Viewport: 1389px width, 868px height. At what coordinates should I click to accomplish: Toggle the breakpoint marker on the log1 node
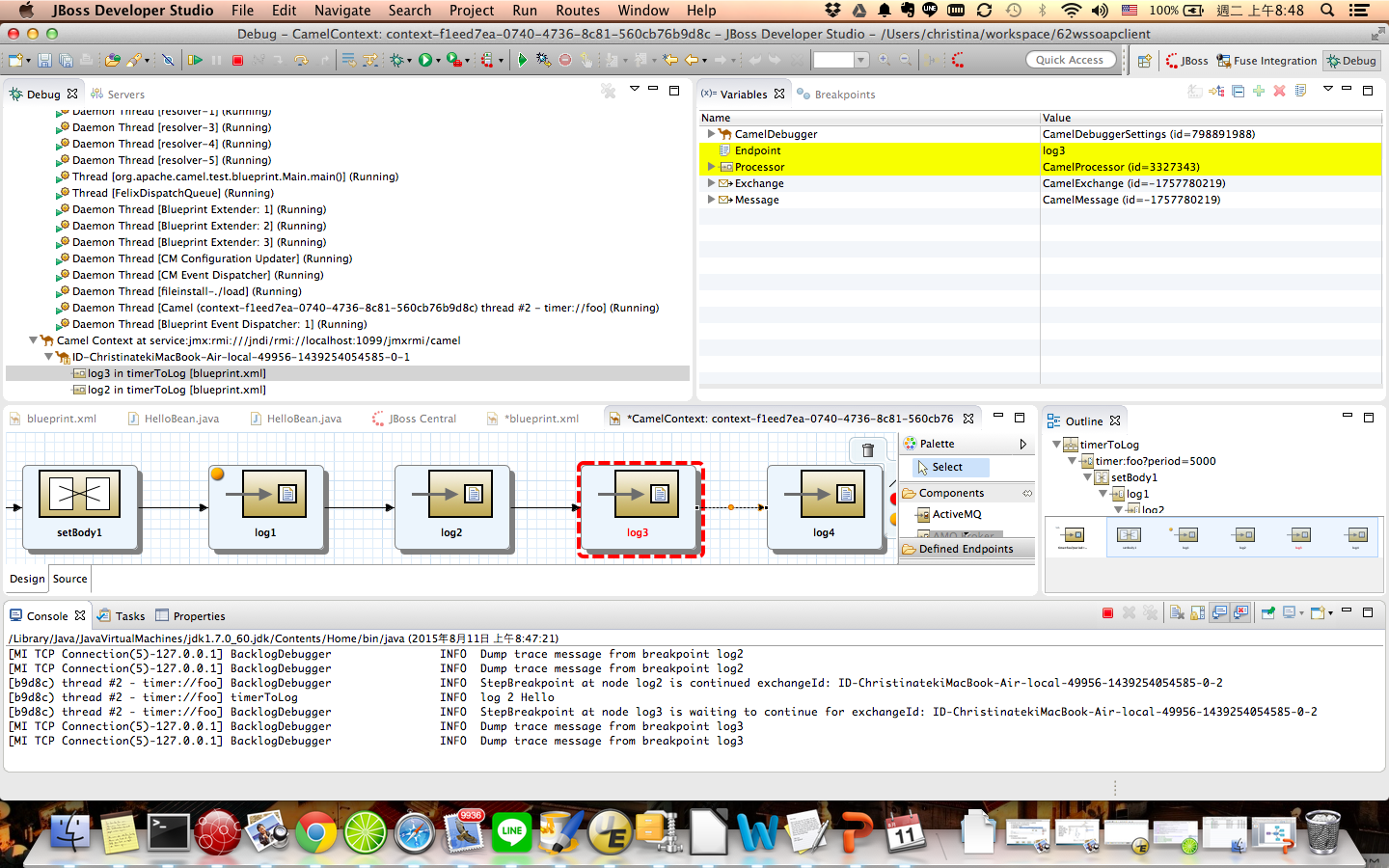(218, 474)
